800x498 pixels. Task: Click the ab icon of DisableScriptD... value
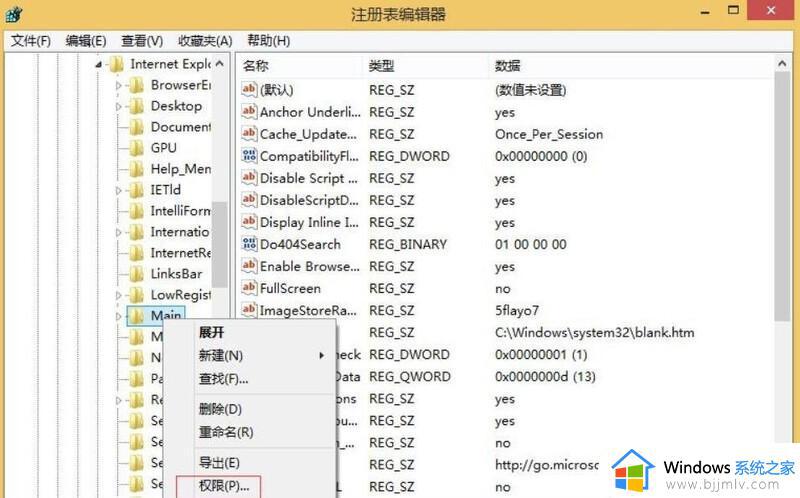click(x=249, y=200)
